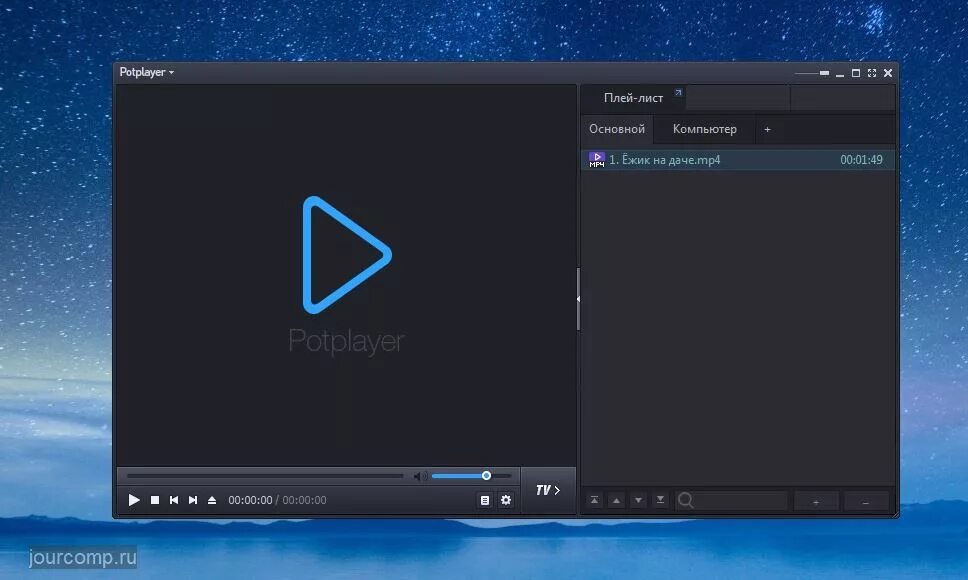Move selected playlist item down
968x580 pixels.
tap(638, 500)
